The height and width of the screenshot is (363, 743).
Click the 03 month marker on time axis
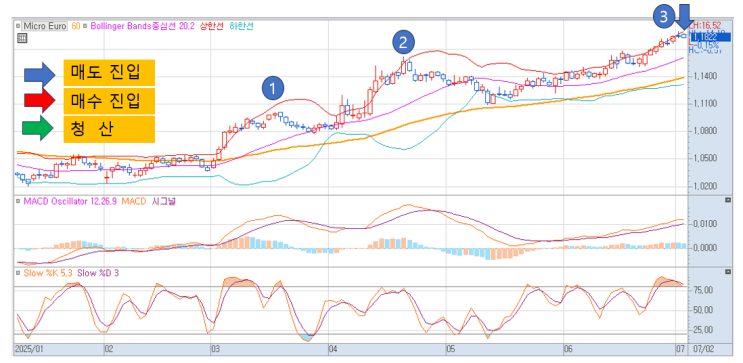pos(215,349)
